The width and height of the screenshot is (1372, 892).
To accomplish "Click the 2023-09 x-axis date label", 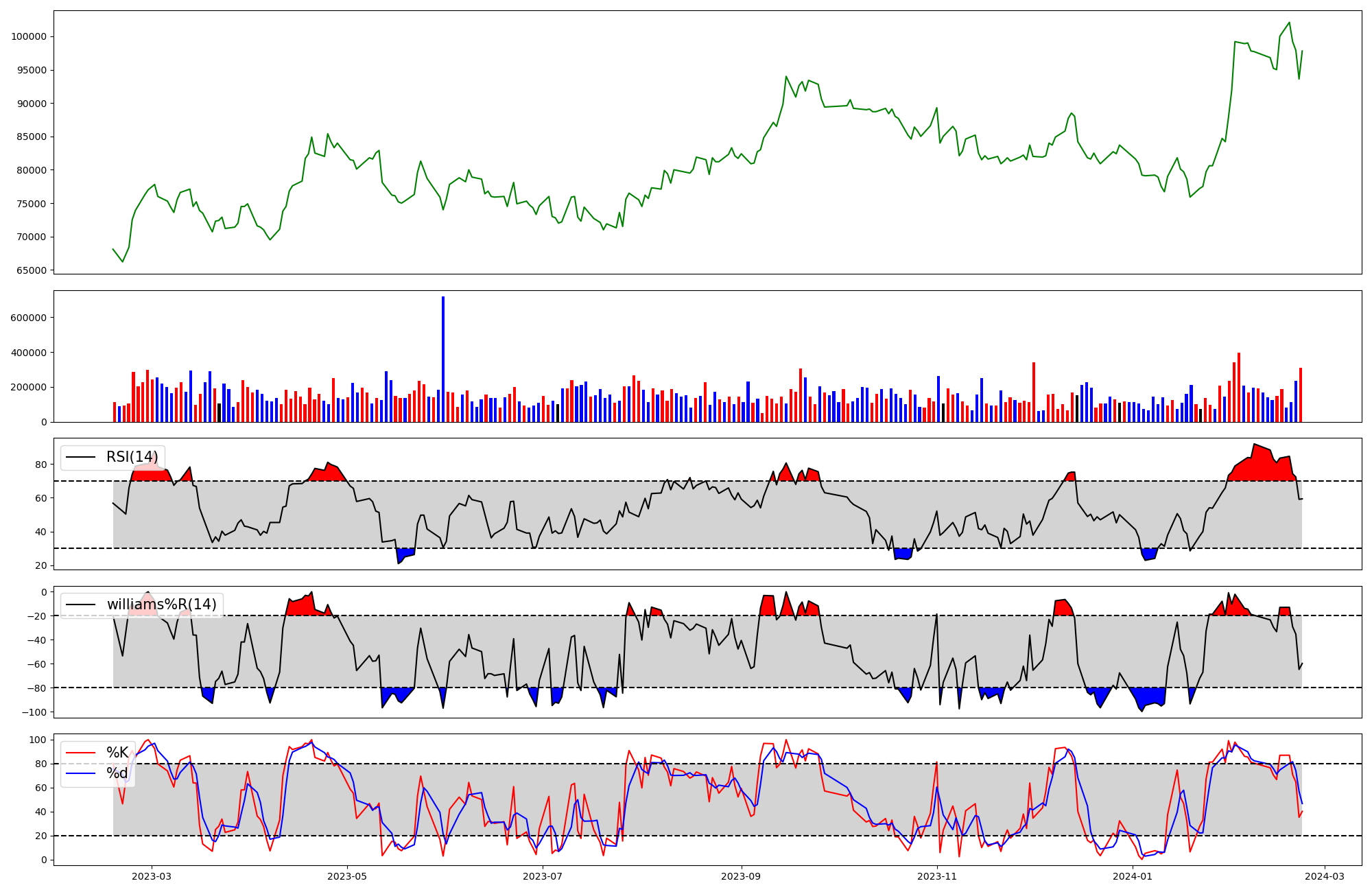I will pos(741,876).
